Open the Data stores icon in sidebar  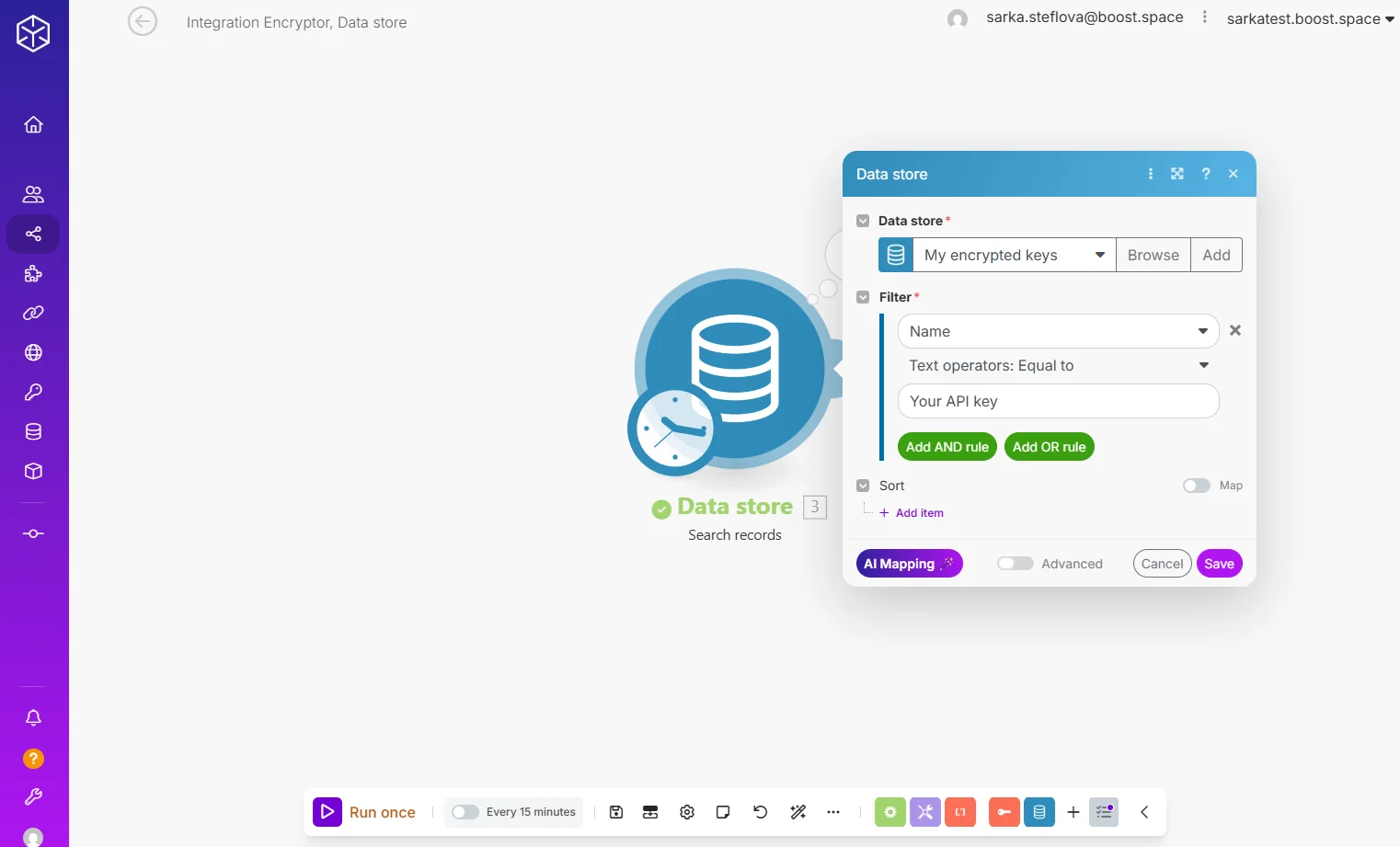[x=33, y=431]
